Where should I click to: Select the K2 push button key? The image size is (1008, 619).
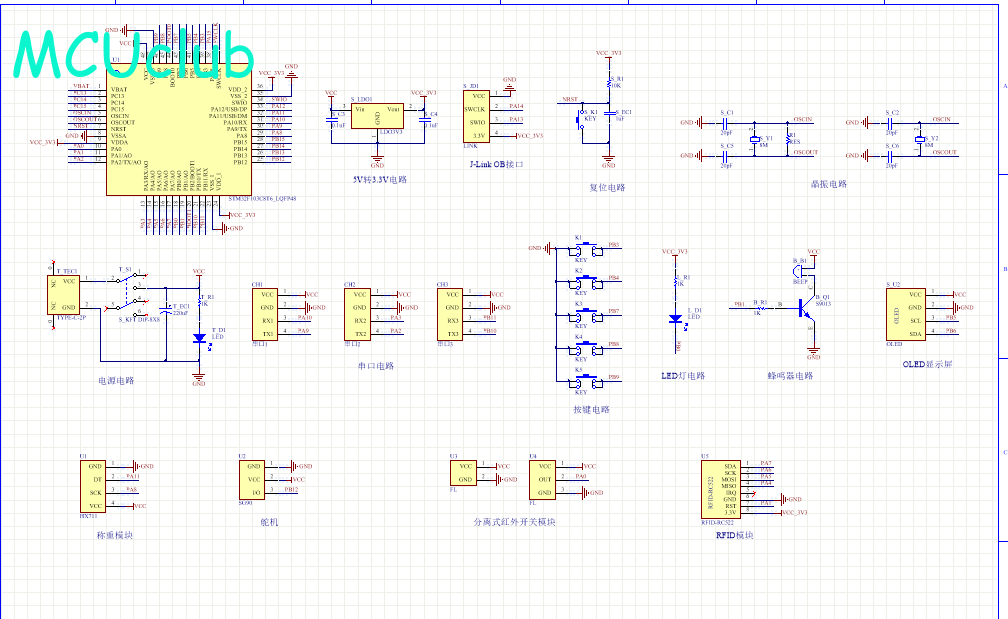coord(586,283)
